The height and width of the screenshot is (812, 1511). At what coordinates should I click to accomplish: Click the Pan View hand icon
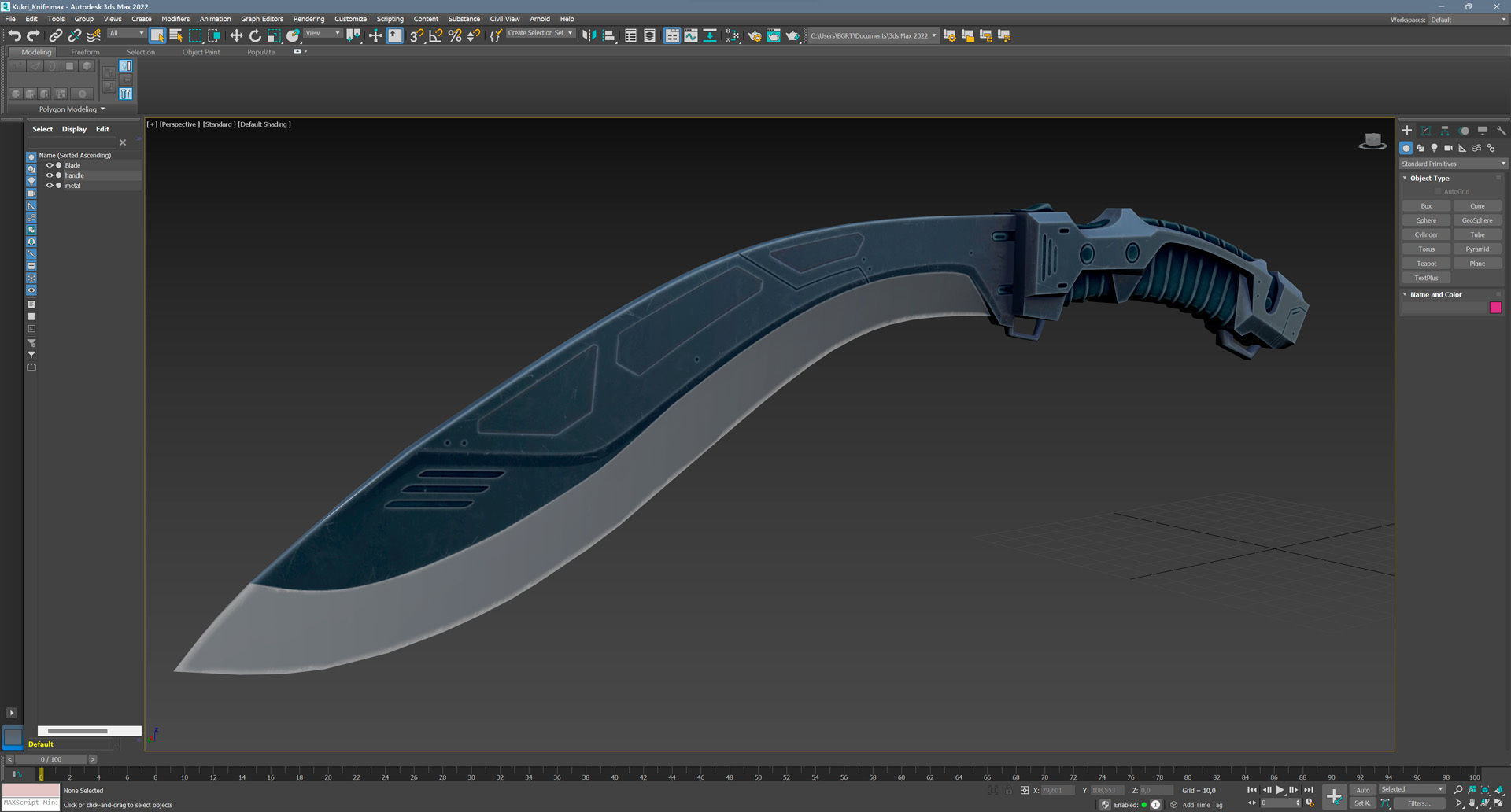[1472, 803]
